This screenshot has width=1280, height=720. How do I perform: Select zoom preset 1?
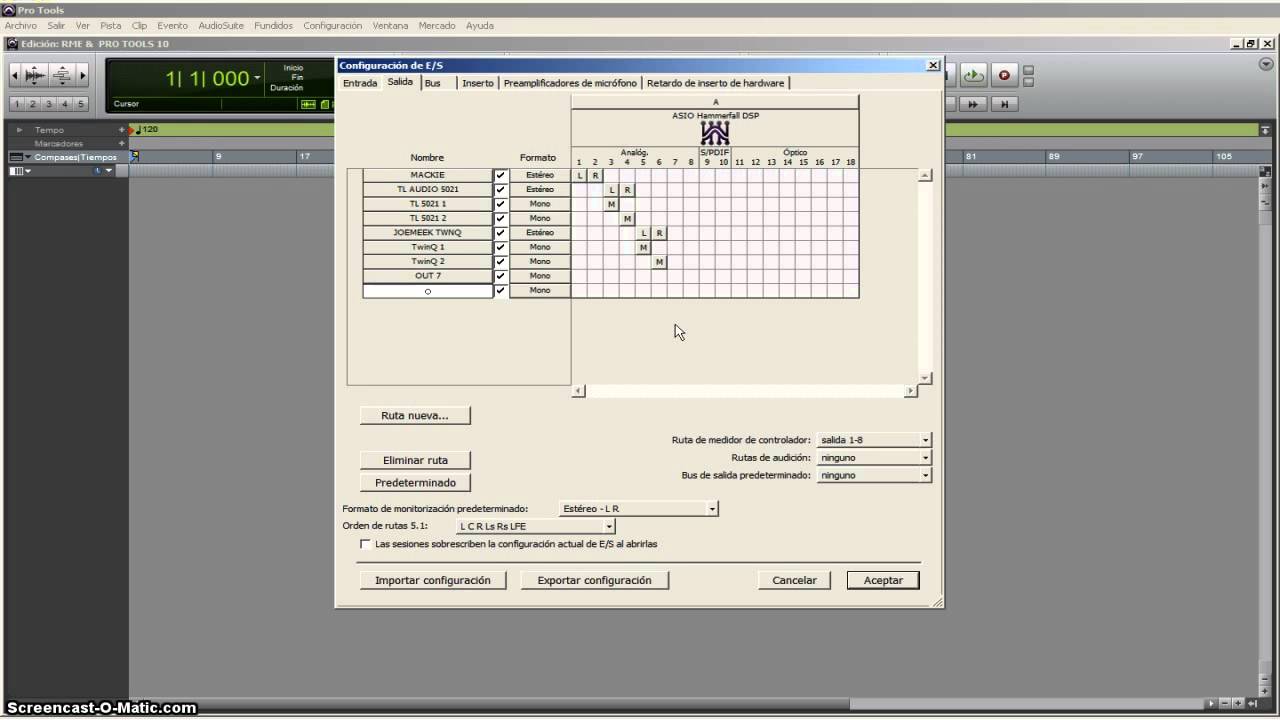tap(17, 104)
